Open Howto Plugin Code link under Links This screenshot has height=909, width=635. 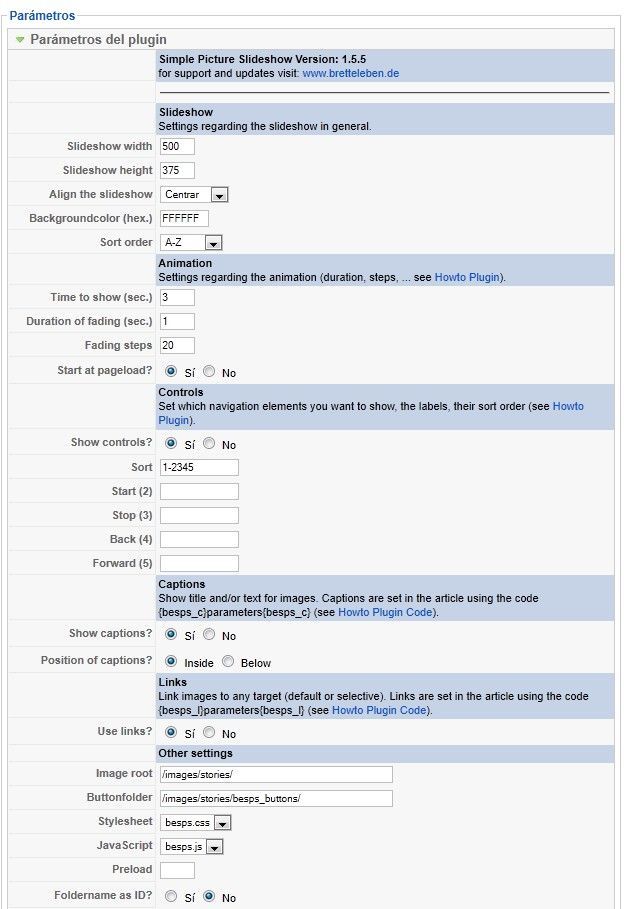click(x=379, y=710)
